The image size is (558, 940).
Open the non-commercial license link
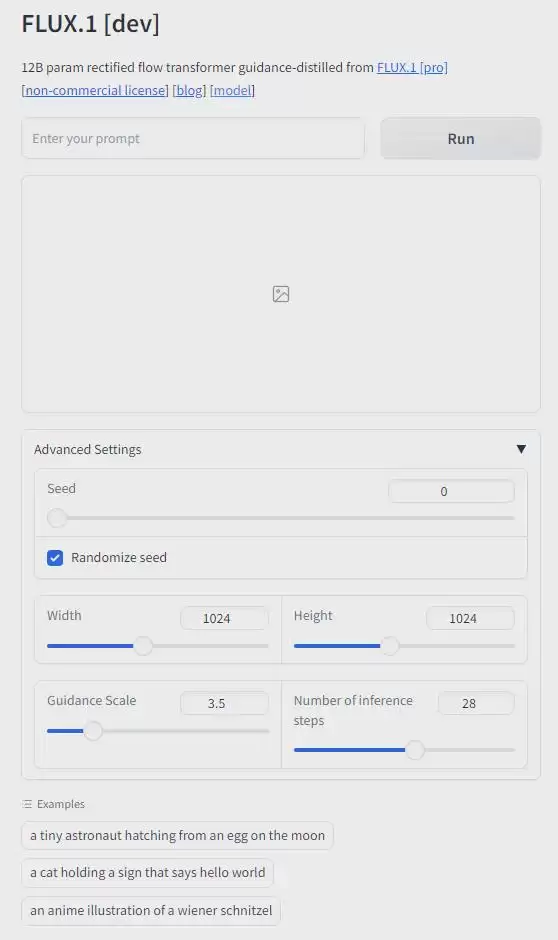(95, 90)
